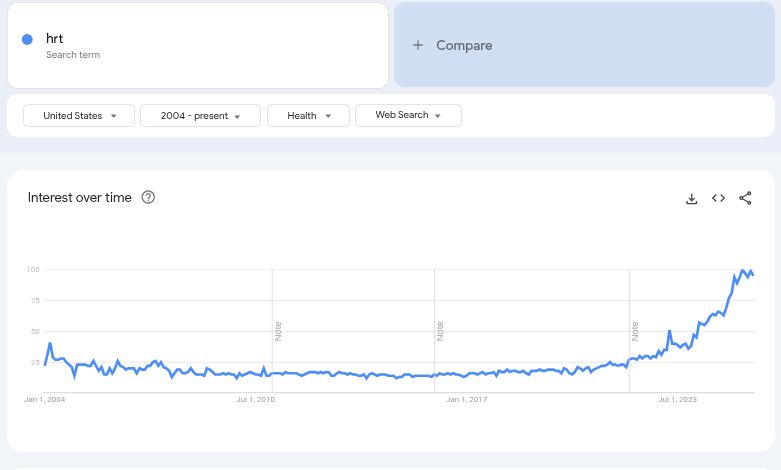Open the United States region dropdown

[x=79, y=116]
